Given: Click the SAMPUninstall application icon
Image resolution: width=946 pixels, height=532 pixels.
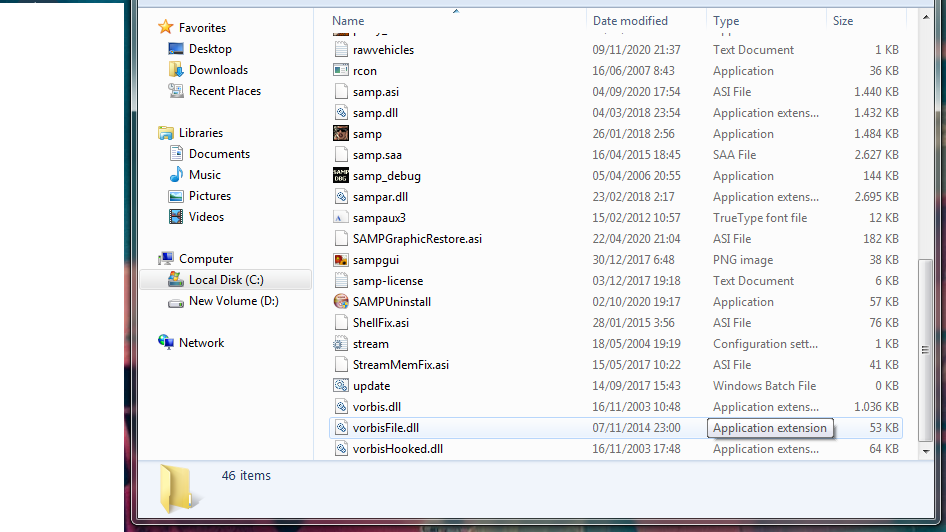Looking at the screenshot, I should click(x=341, y=302).
